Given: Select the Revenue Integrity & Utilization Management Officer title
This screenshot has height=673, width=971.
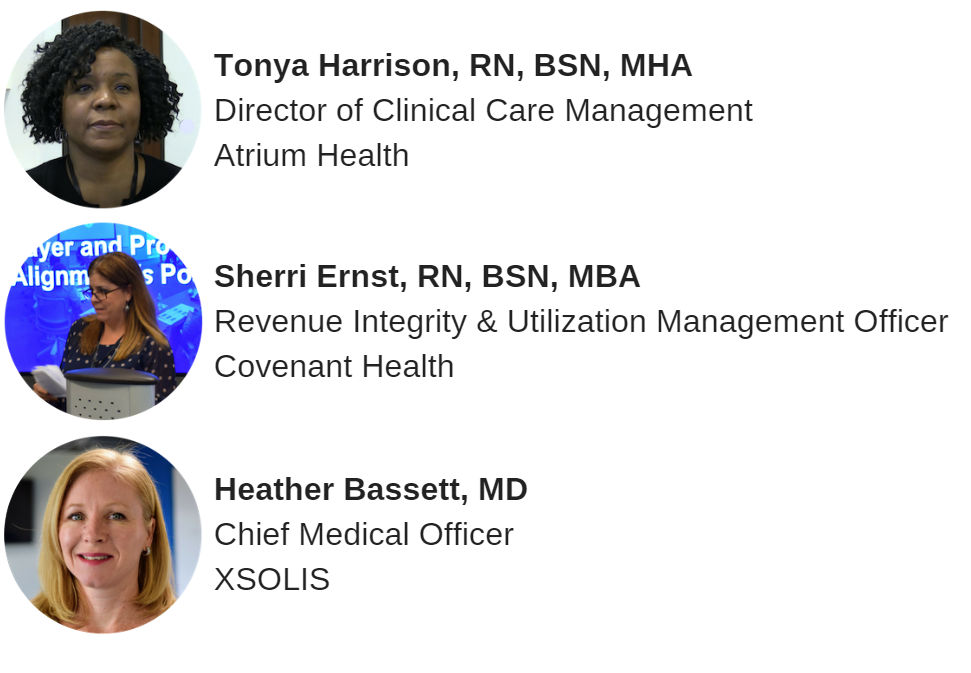Looking at the screenshot, I should point(581,322).
